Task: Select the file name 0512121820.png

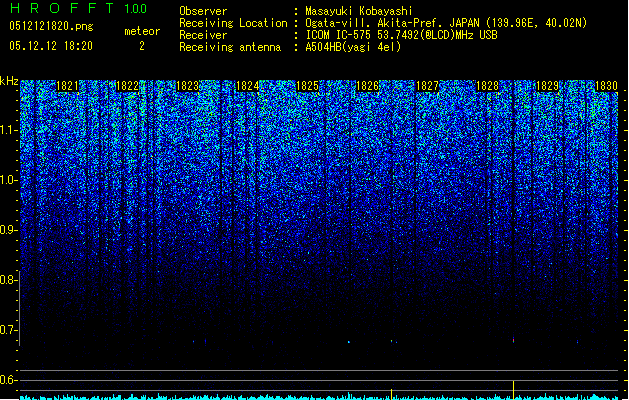Action: click(x=51, y=27)
